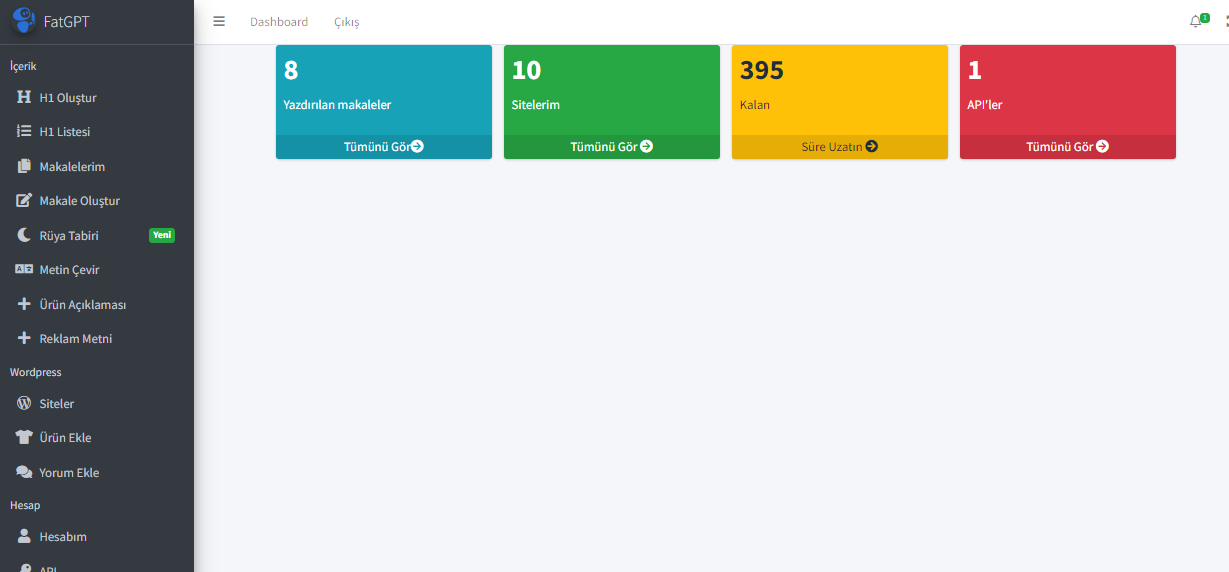Click the 395 Kalan count
The image size is (1229, 572).
pyautogui.click(x=762, y=70)
